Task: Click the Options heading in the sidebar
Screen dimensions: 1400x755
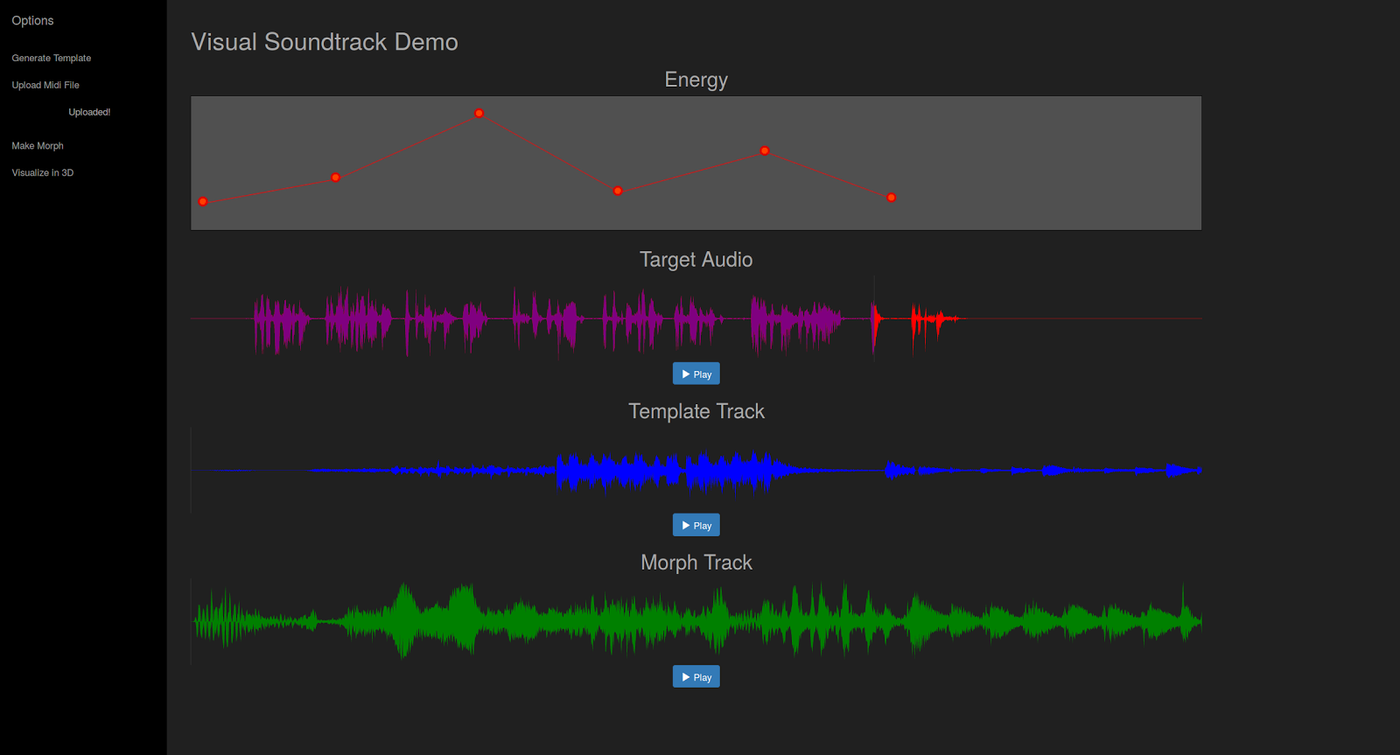Action: click(x=33, y=21)
